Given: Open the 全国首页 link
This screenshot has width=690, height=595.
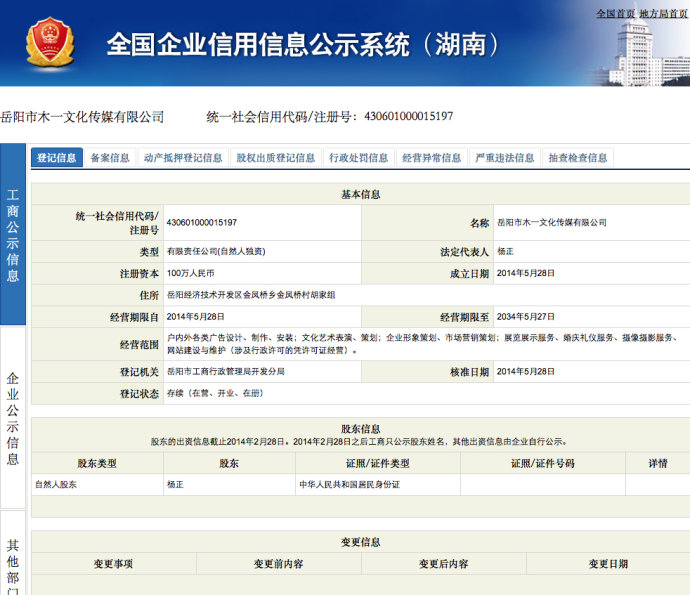Looking at the screenshot, I should pyautogui.click(x=615, y=14).
